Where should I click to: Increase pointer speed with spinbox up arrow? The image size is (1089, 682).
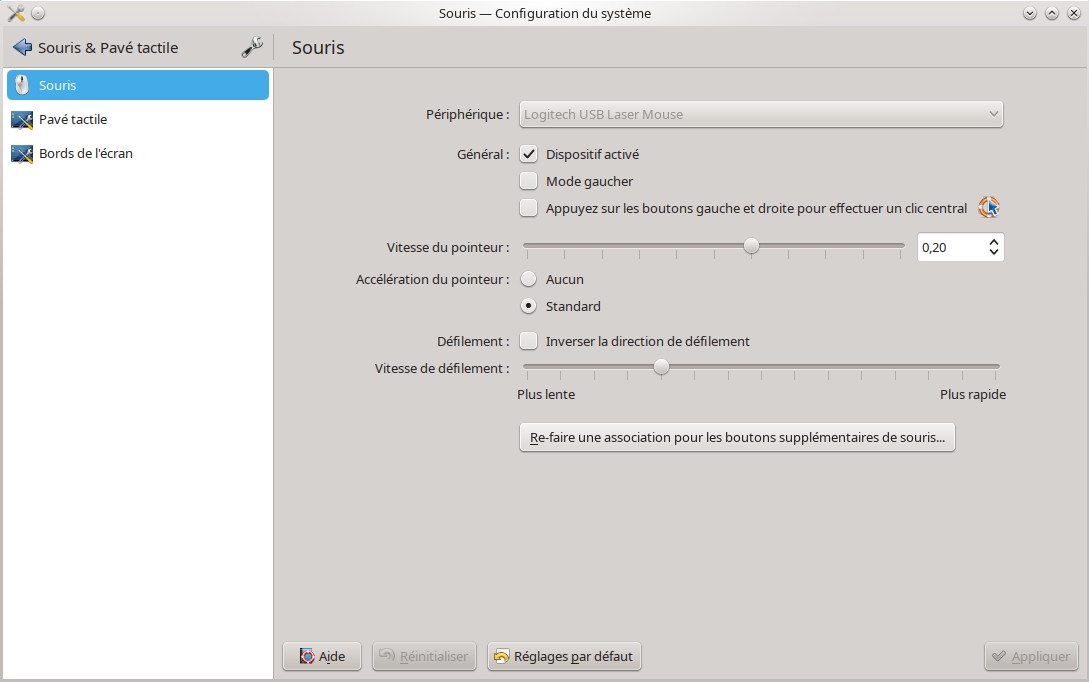993,241
